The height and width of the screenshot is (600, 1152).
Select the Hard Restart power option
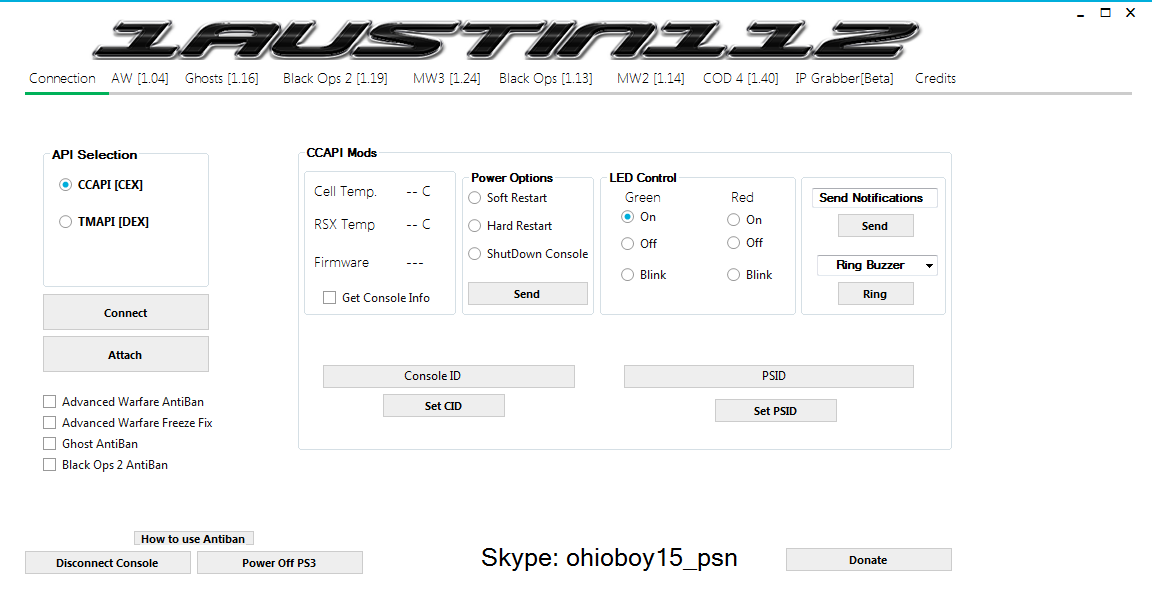coord(475,226)
